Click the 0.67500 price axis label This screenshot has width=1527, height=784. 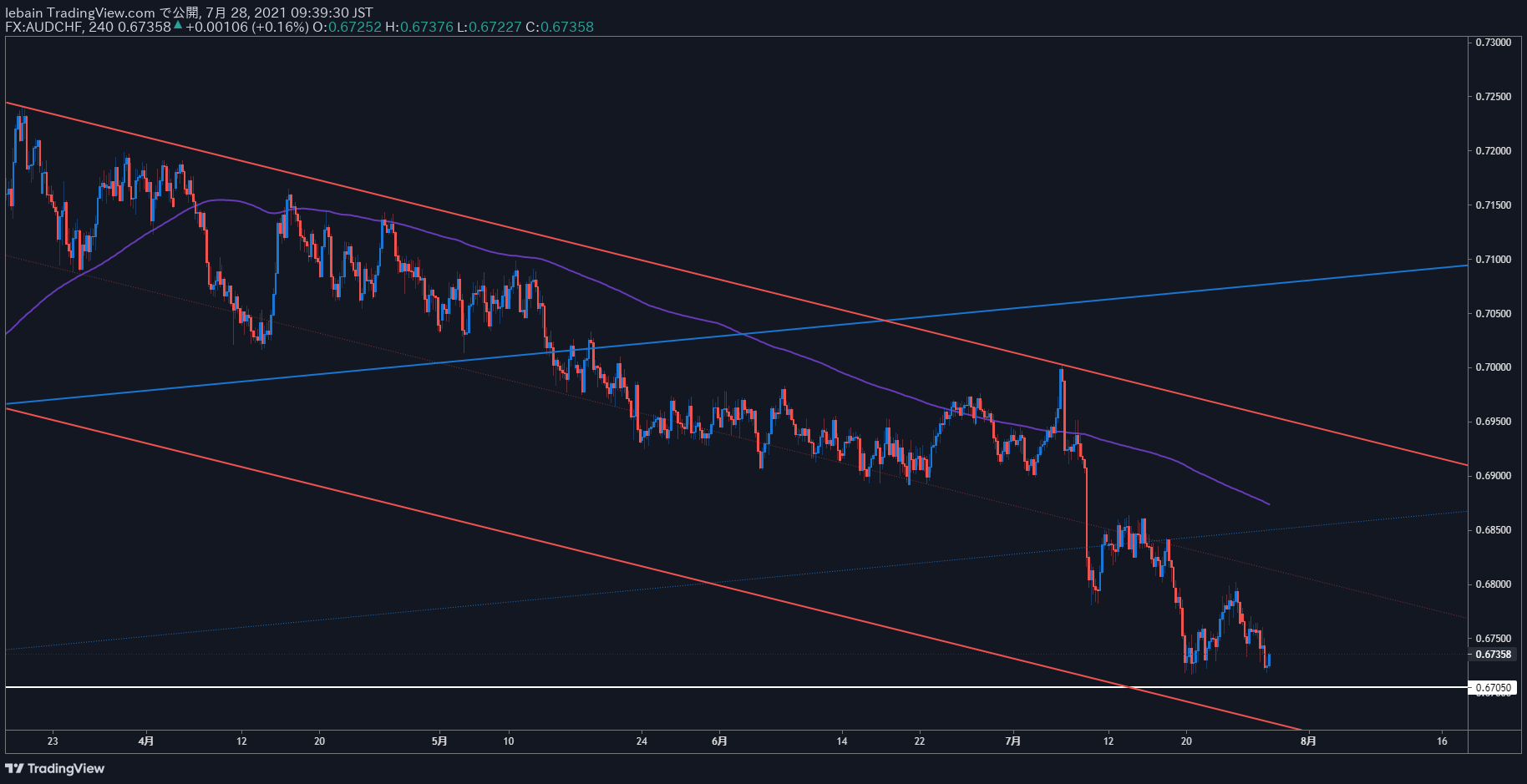(x=1493, y=639)
